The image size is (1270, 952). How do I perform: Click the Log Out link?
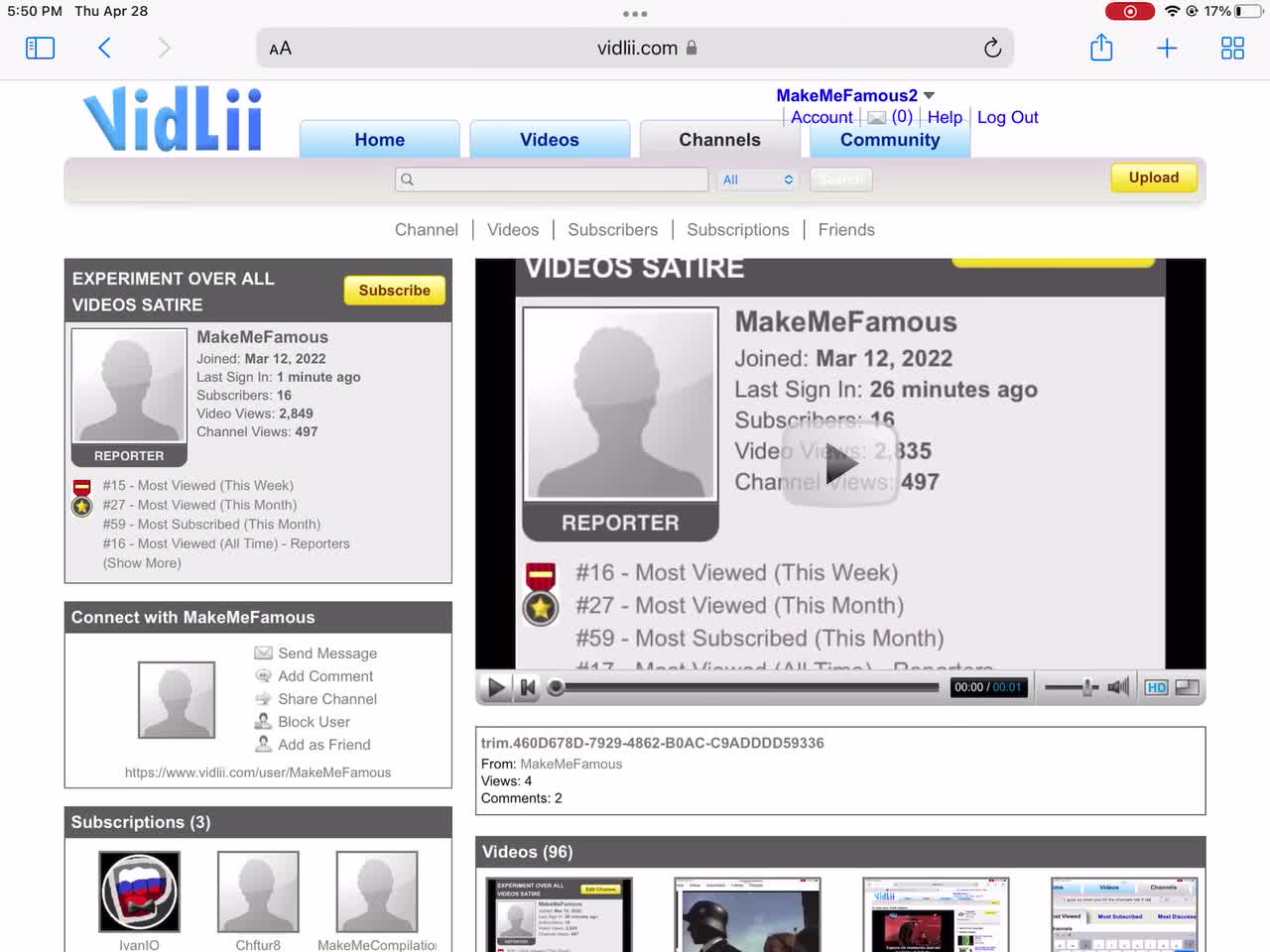coord(1008,117)
